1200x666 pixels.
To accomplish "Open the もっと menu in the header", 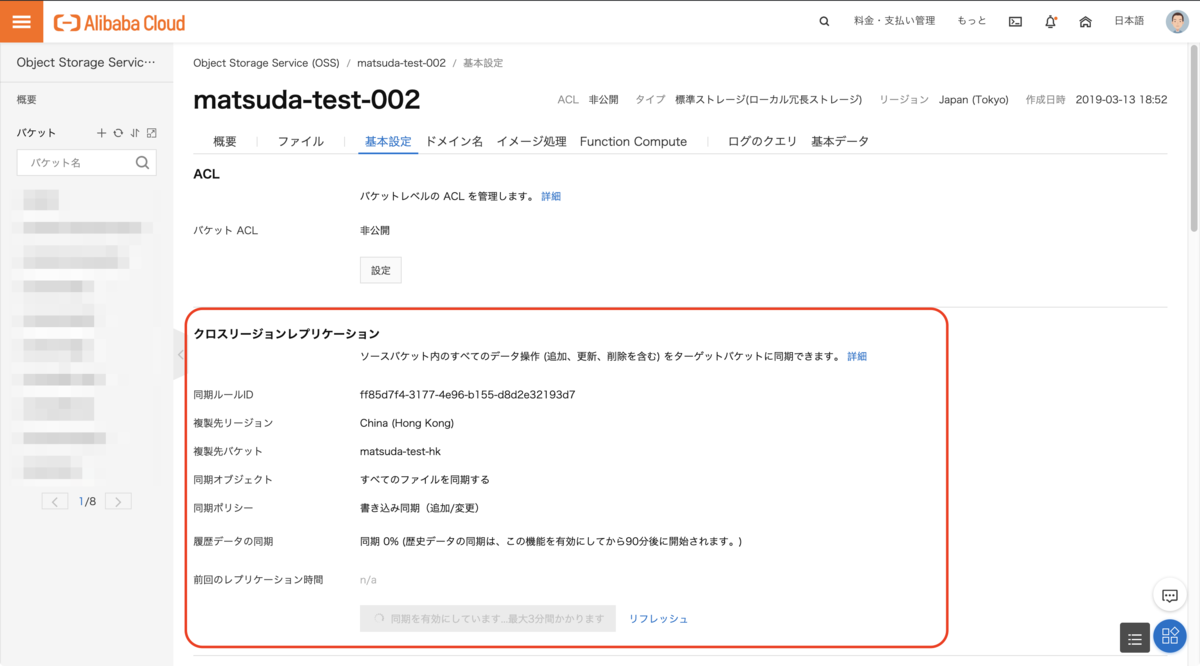I will (972, 21).
